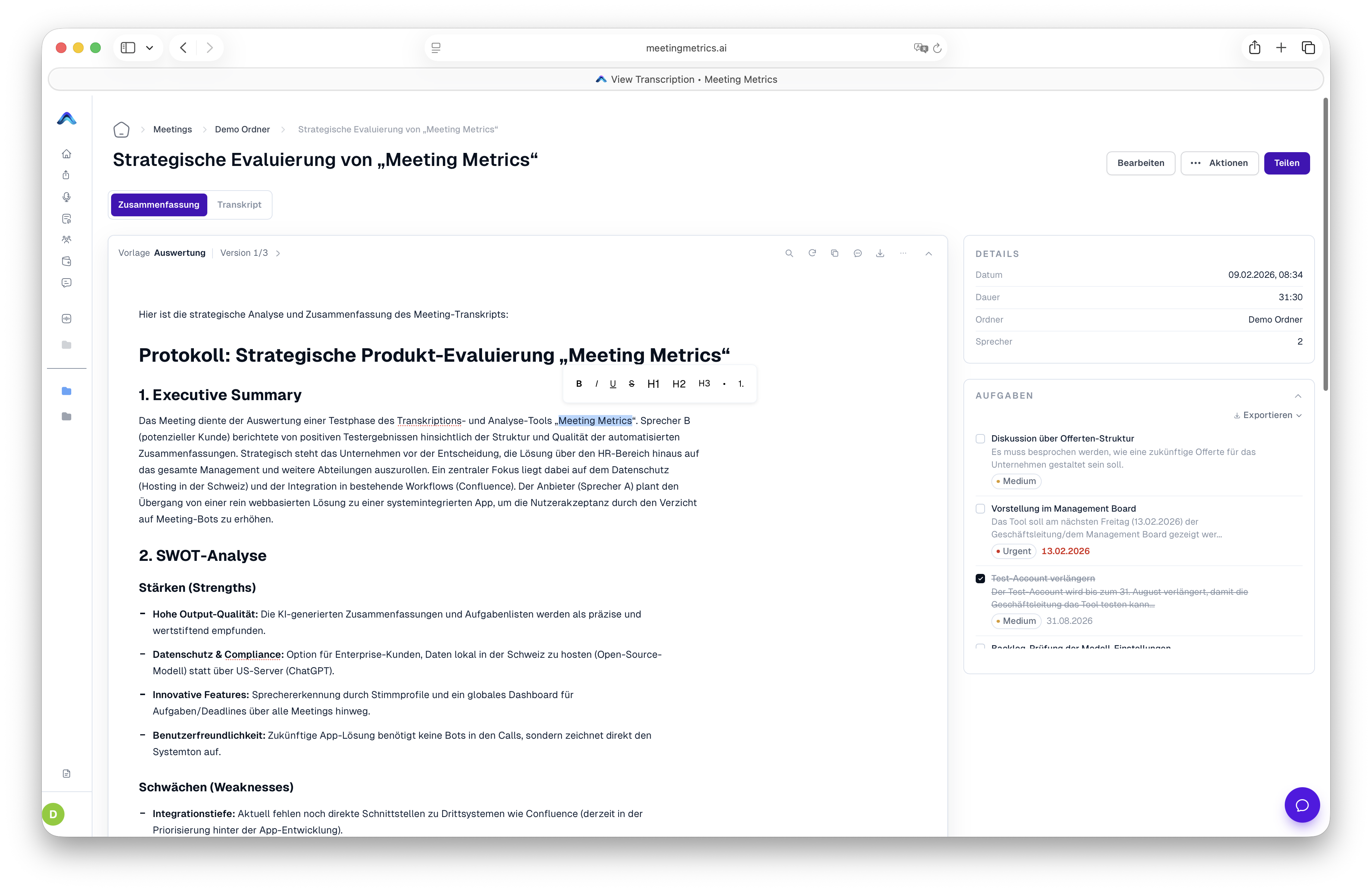Image resolution: width=1372 pixels, height=892 pixels.
Task: Insert a numbered list from floating toolbar
Action: [x=741, y=384]
